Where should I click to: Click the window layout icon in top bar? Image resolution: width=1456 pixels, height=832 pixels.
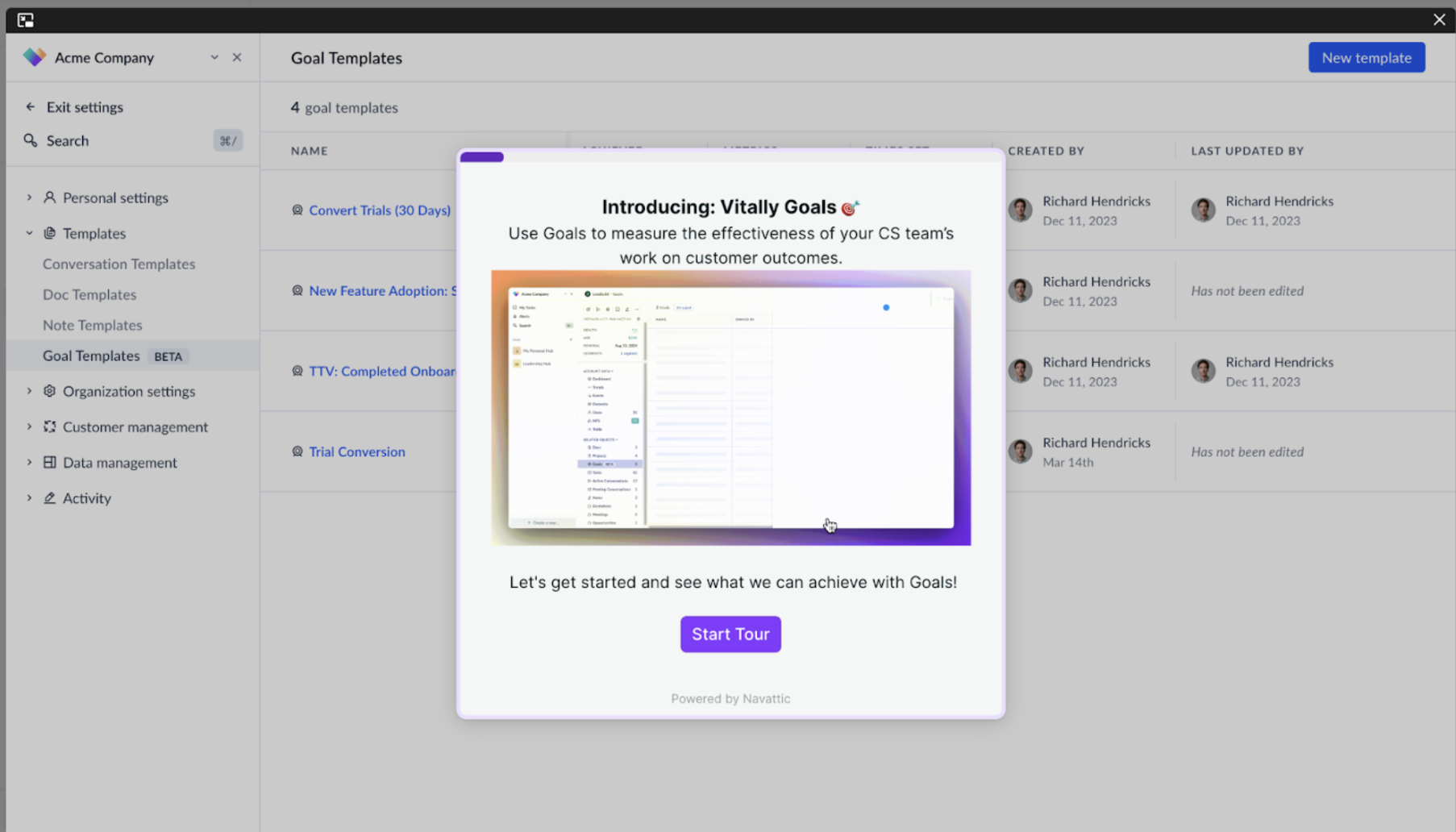(26, 20)
